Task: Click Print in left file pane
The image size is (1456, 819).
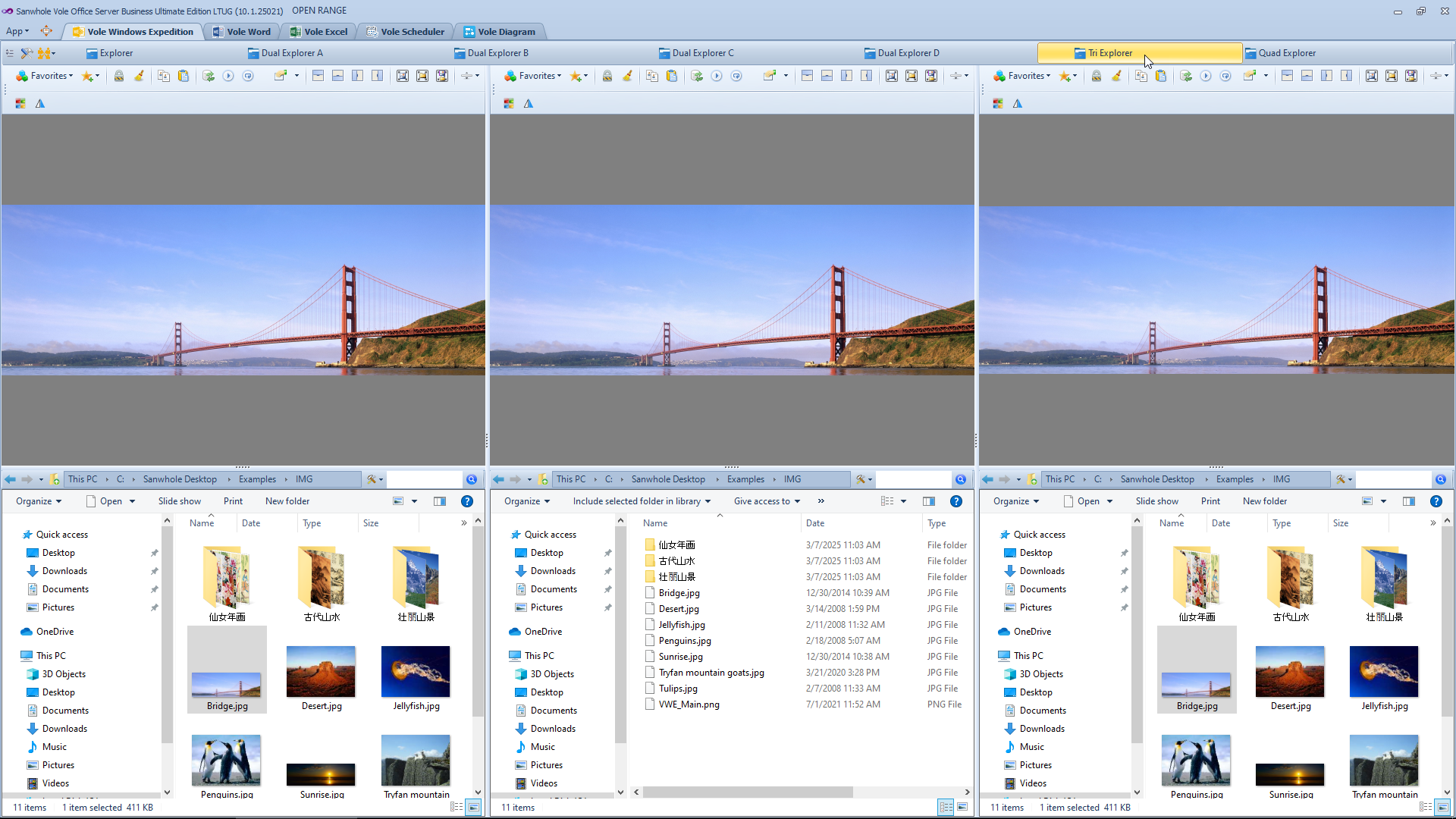Action: [x=233, y=501]
